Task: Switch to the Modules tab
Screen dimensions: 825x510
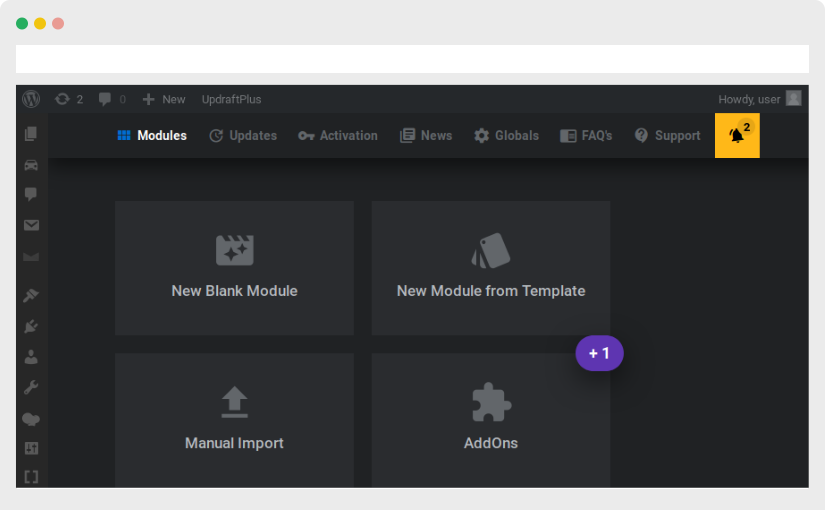Action: pos(152,135)
